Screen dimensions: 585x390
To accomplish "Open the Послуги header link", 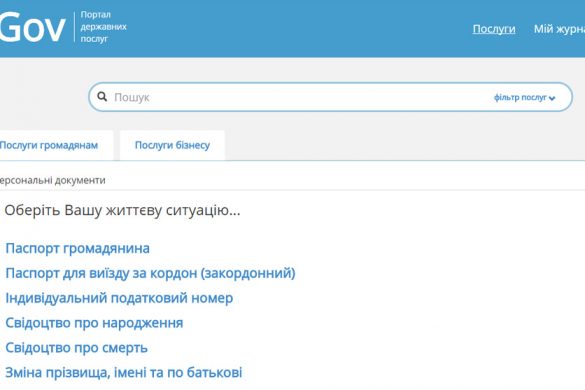I will click(x=494, y=29).
